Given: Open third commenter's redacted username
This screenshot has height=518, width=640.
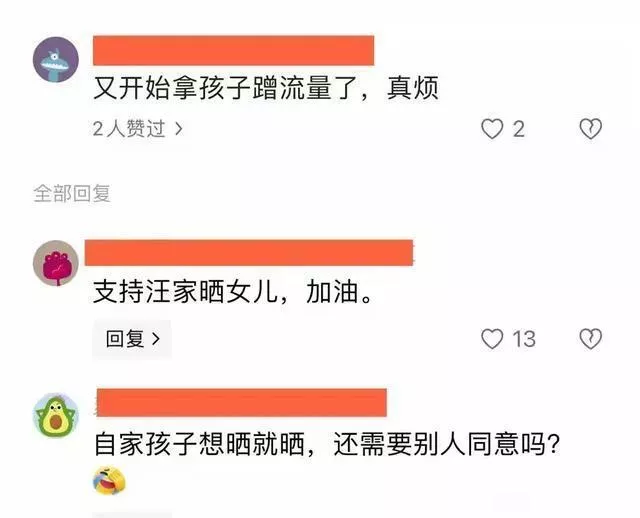Looking at the screenshot, I should (x=242, y=403).
